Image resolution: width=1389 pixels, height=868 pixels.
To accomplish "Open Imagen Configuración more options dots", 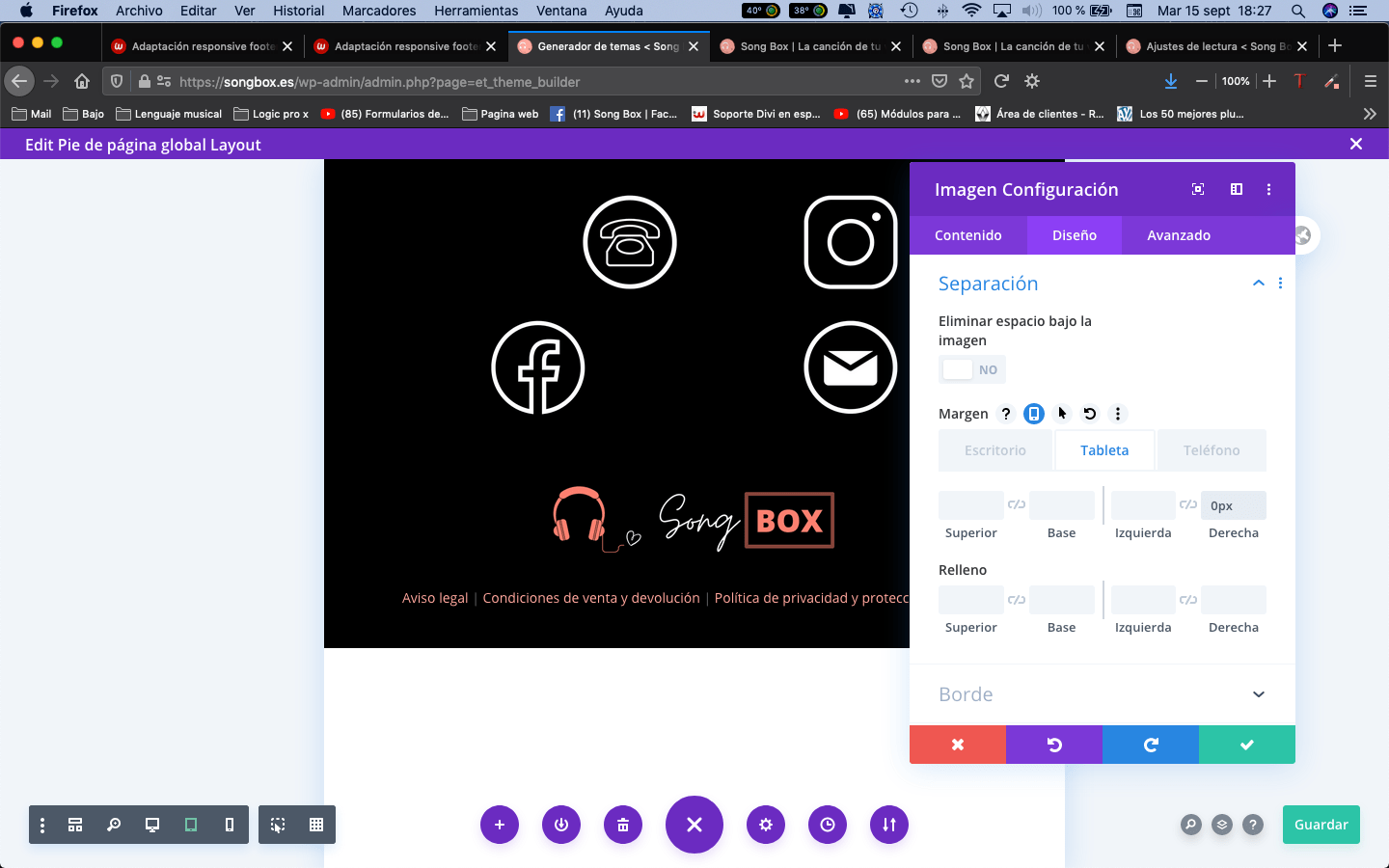I will tap(1268, 190).
